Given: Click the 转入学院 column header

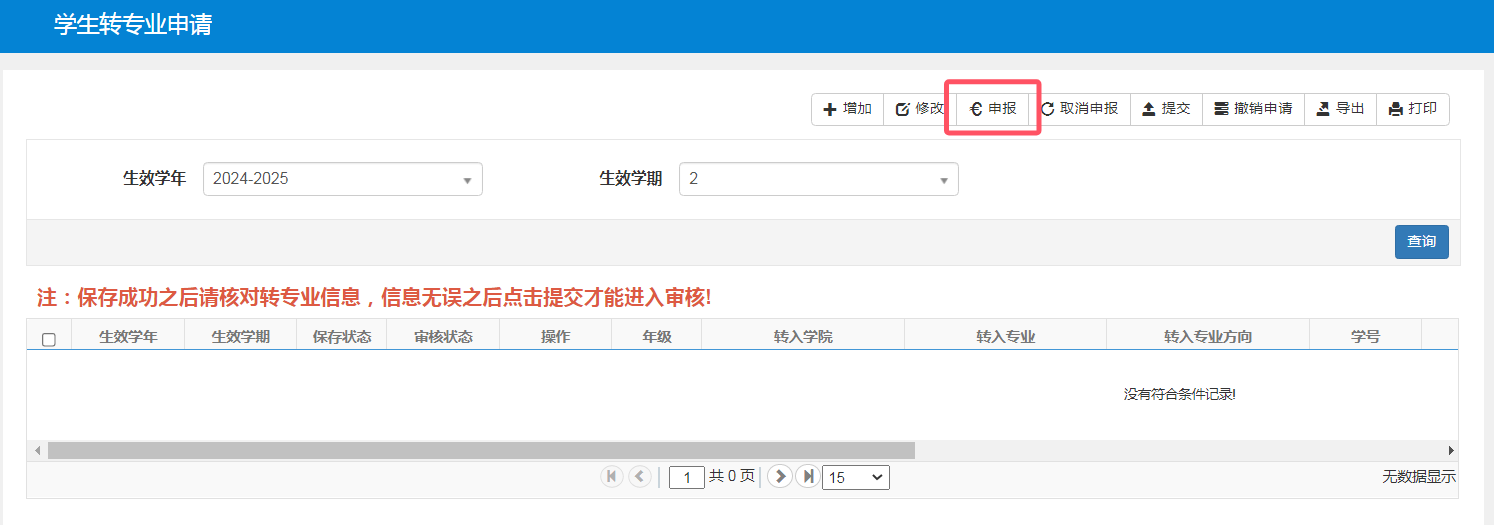Looking at the screenshot, I should click(x=802, y=337).
